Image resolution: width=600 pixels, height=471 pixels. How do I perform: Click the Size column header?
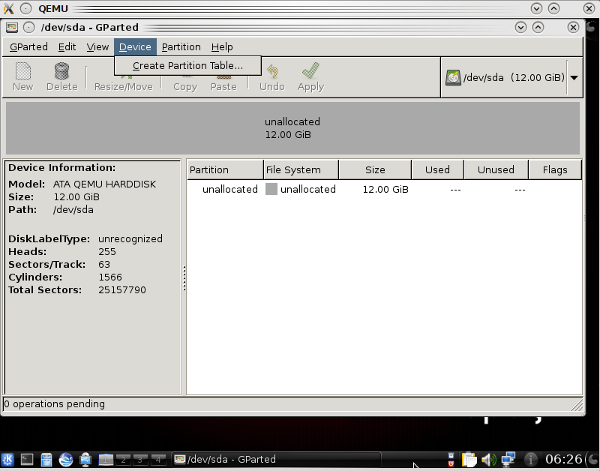pyautogui.click(x=375, y=169)
